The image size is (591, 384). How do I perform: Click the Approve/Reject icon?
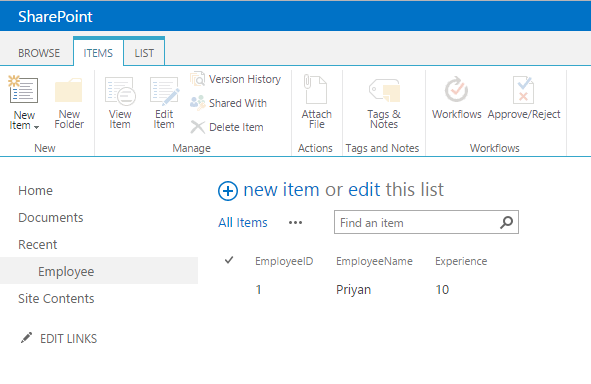523,90
